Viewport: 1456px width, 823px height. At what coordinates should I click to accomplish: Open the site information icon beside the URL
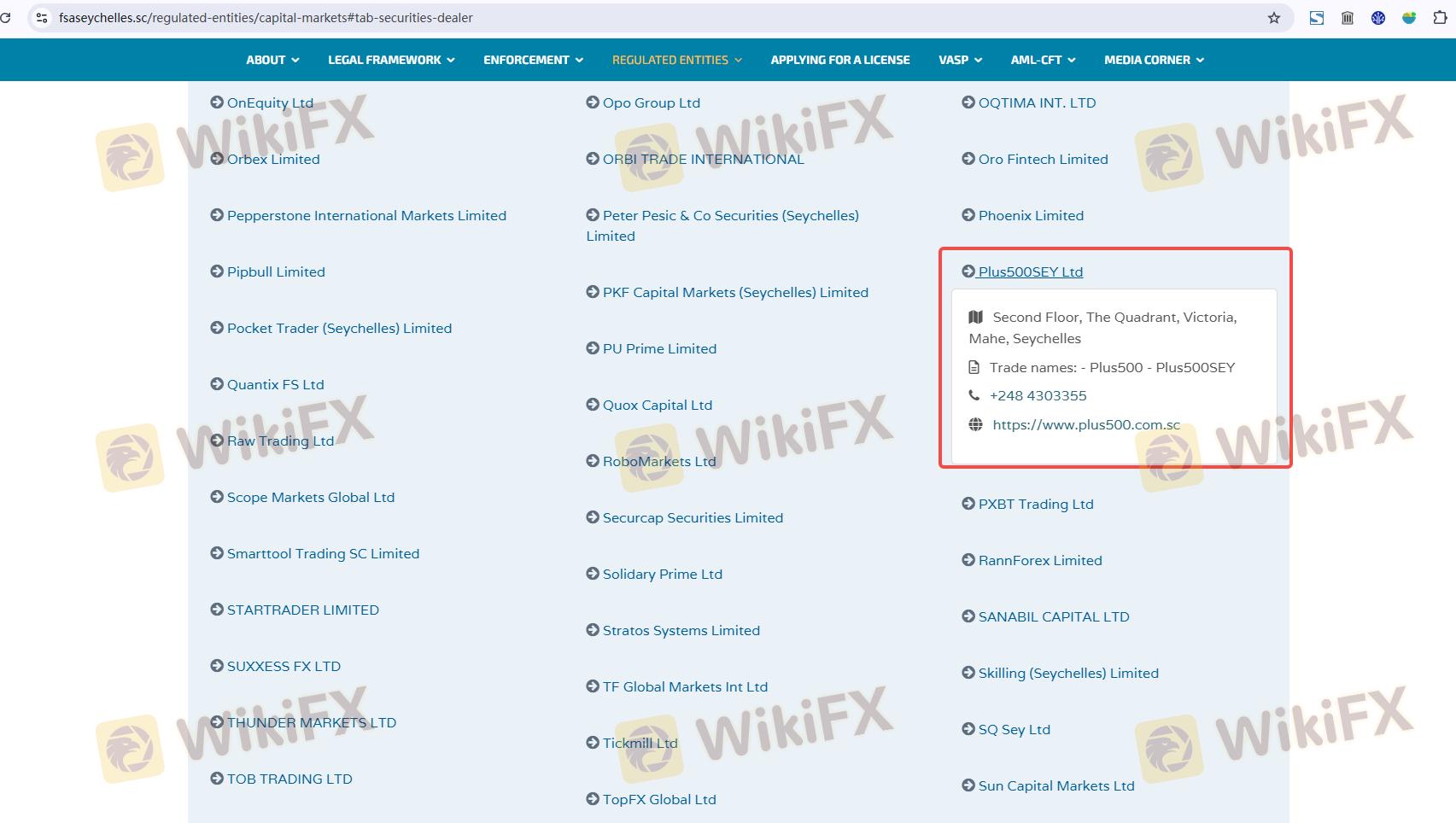coord(41,18)
